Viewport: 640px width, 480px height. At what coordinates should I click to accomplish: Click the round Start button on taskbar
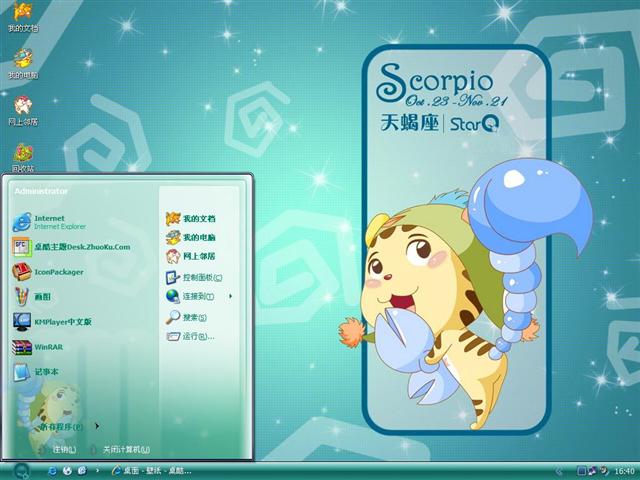click(20, 471)
